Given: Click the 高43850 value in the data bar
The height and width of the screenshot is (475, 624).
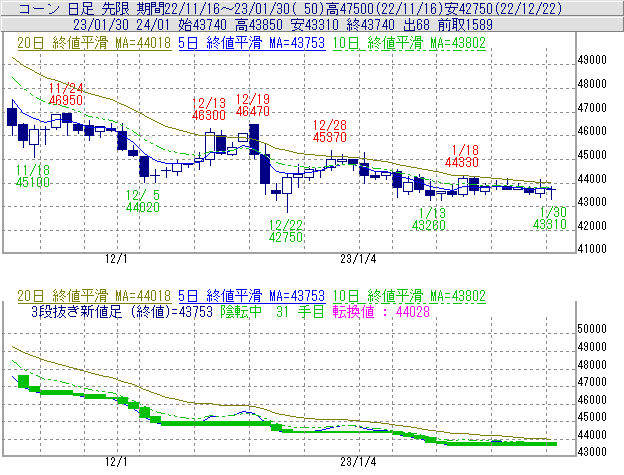Looking at the screenshot, I should pyautogui.click(x=259, y=25).
